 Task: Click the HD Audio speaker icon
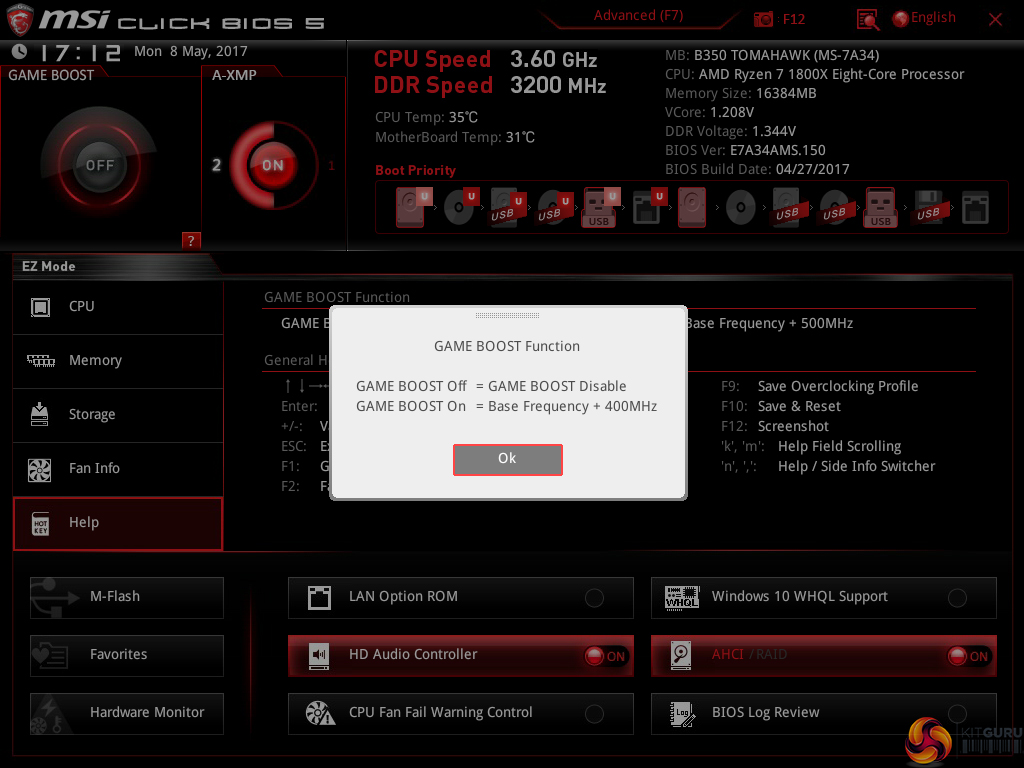click(x=319, y=656)
